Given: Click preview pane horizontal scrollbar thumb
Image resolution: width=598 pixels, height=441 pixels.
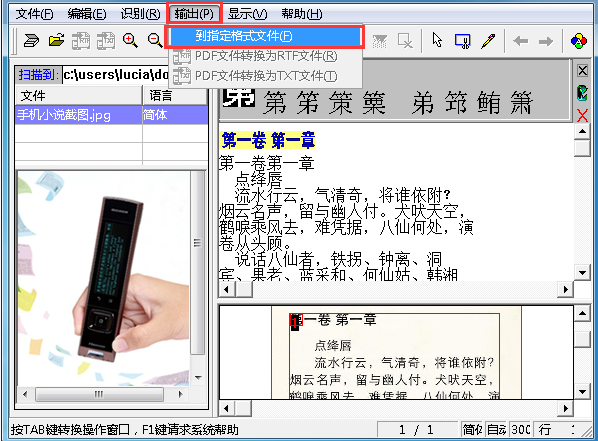Looking at the screenshot, I should [x=99, y=394].
